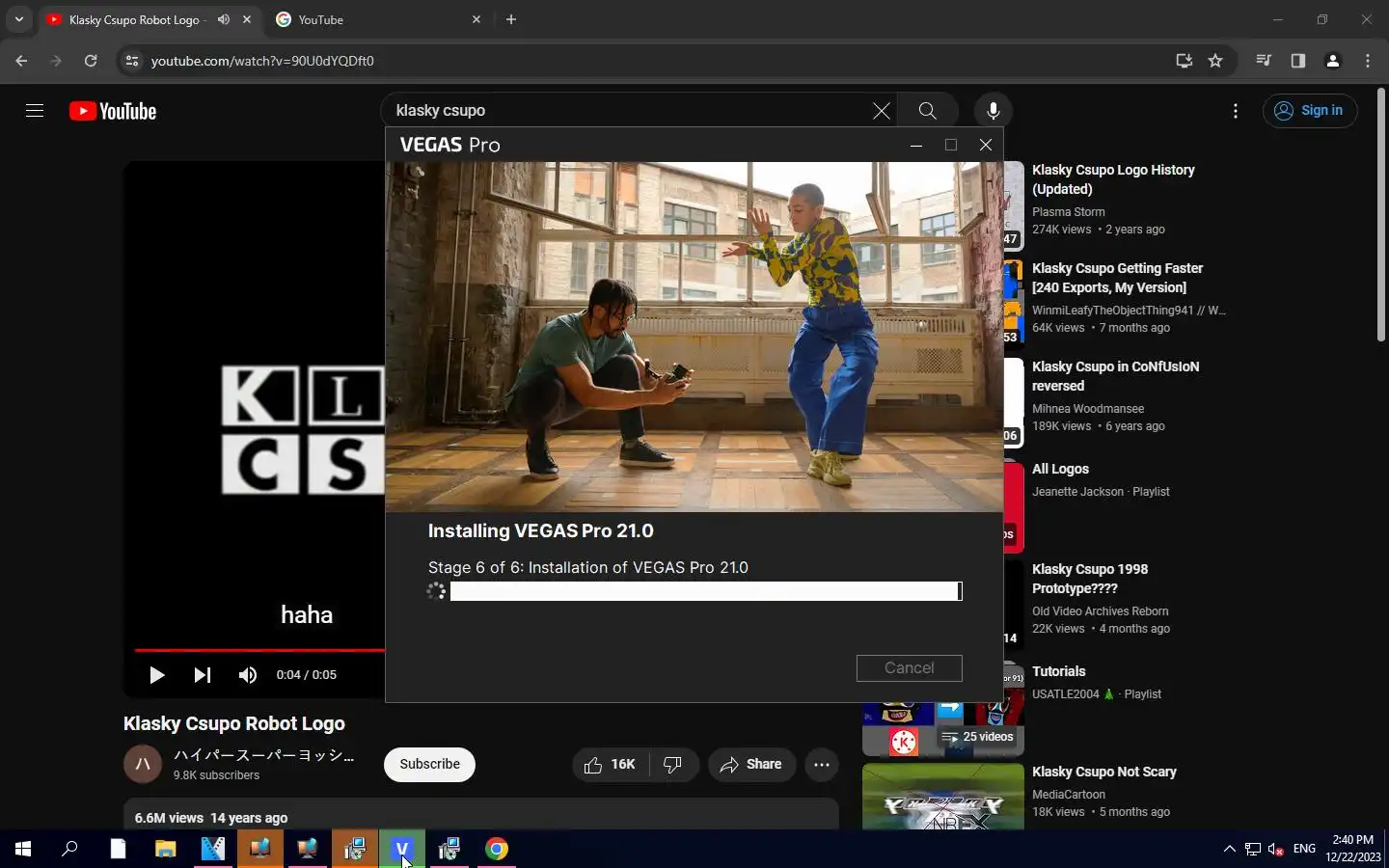Open the 'All Logos' playlist
Viewport: 1389px width, 868px height.
pyautogui.click(x=1060, y=469)
